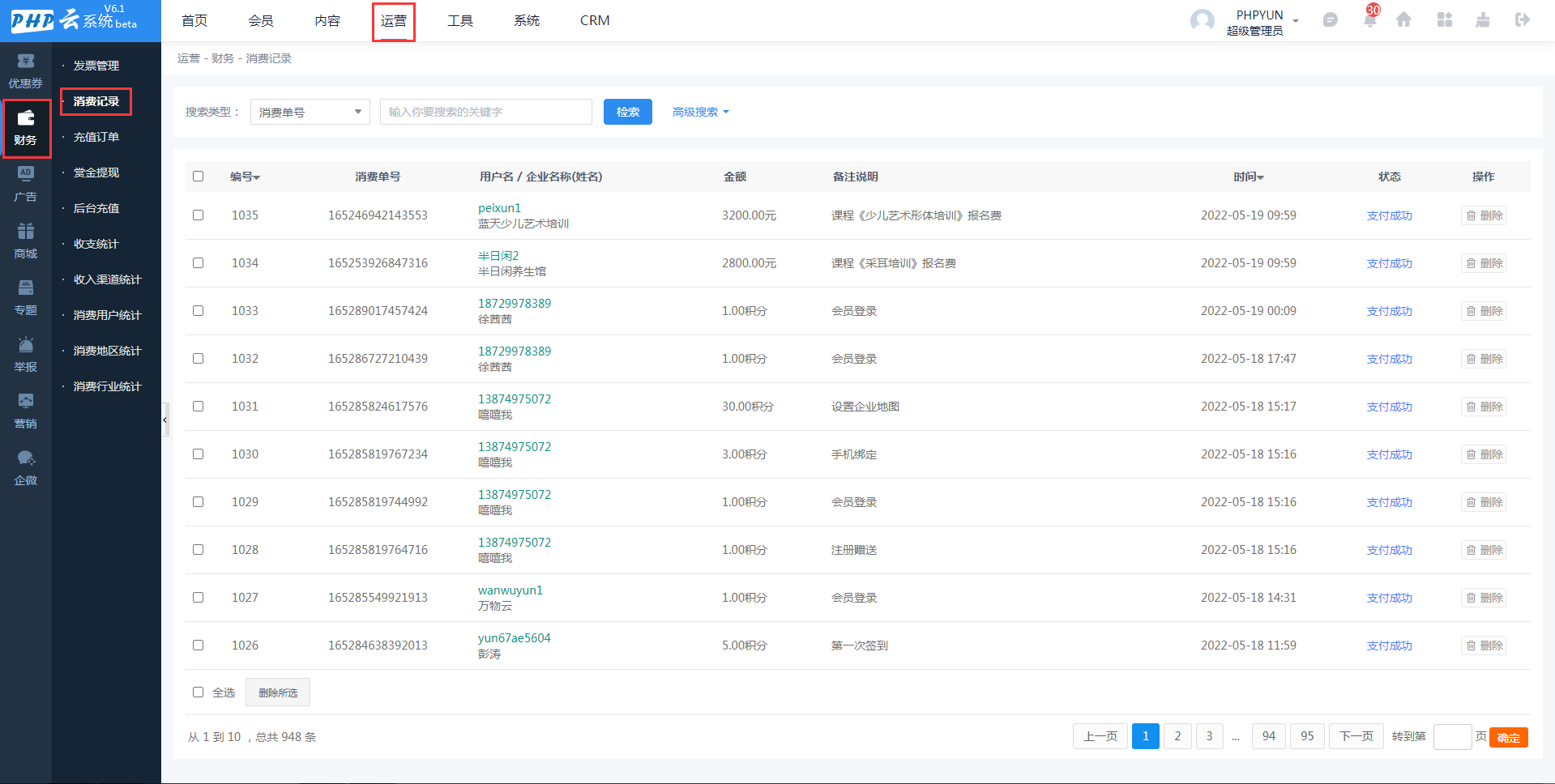The height and width of the screenshot is (784, 1555).
Task: Click 支付成功 status for record 1029
Action: [x=1390, y=502]
